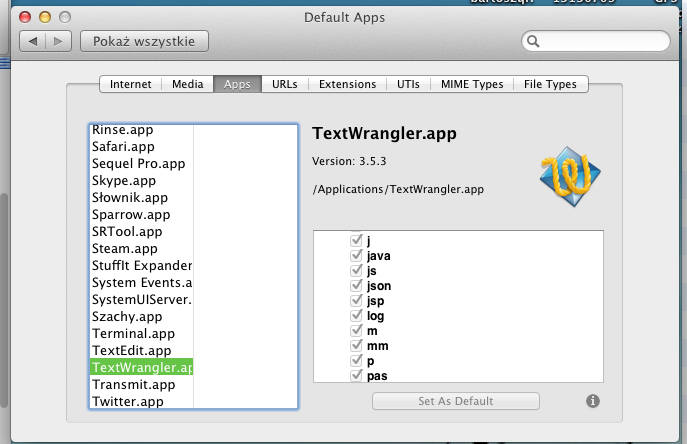Image resolution: width=687 pixels, height=444 pixels.
Task: Click inside the search field
Action: pyautogui.click(x=600, y=42)
